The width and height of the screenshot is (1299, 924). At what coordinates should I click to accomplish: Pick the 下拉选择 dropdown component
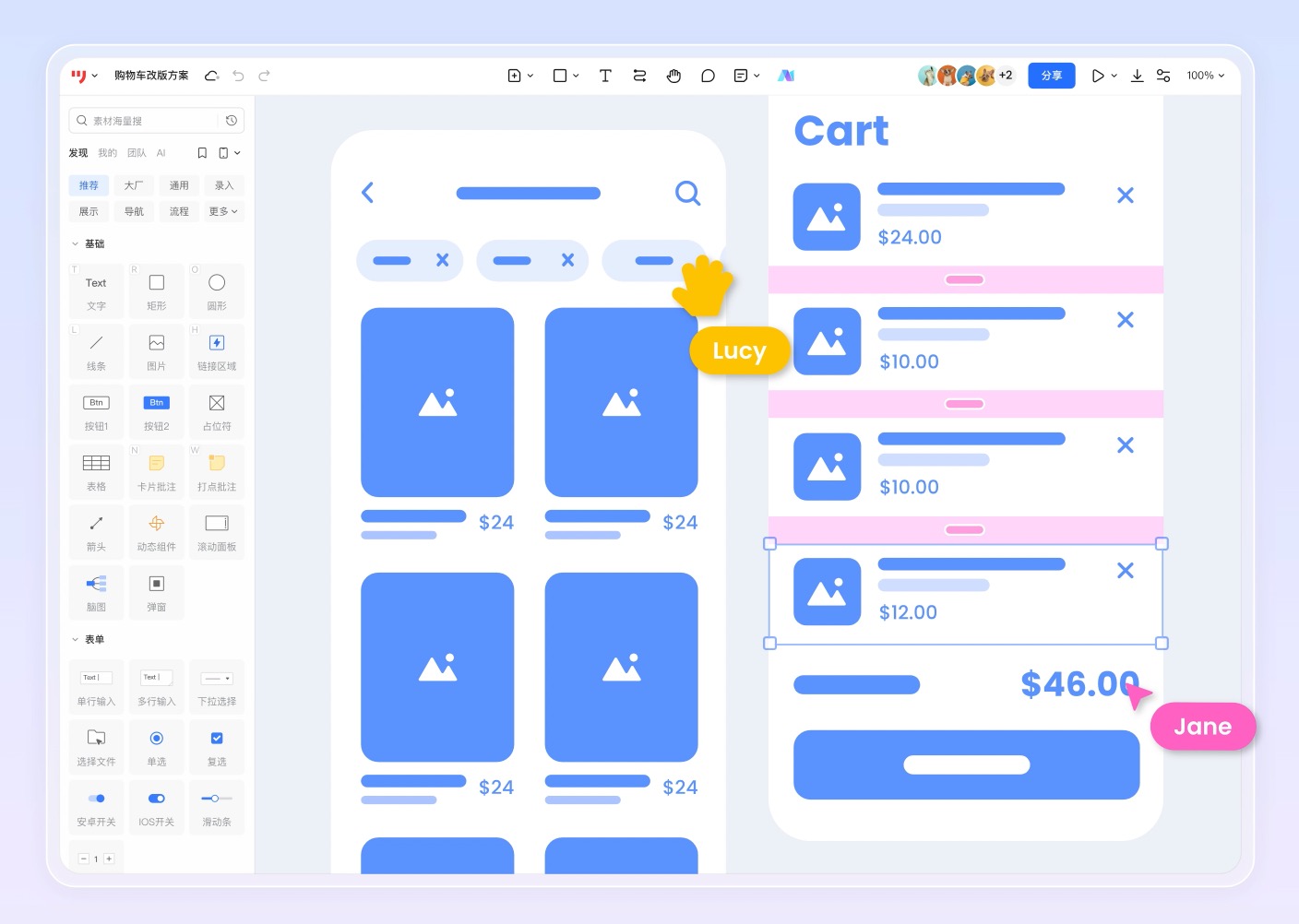point(217,688)
